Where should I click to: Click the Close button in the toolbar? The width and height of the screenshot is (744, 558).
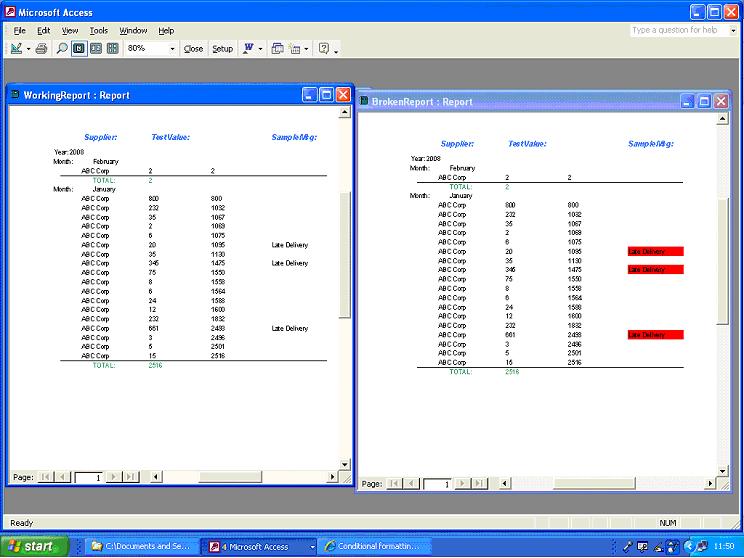(193, 49)
